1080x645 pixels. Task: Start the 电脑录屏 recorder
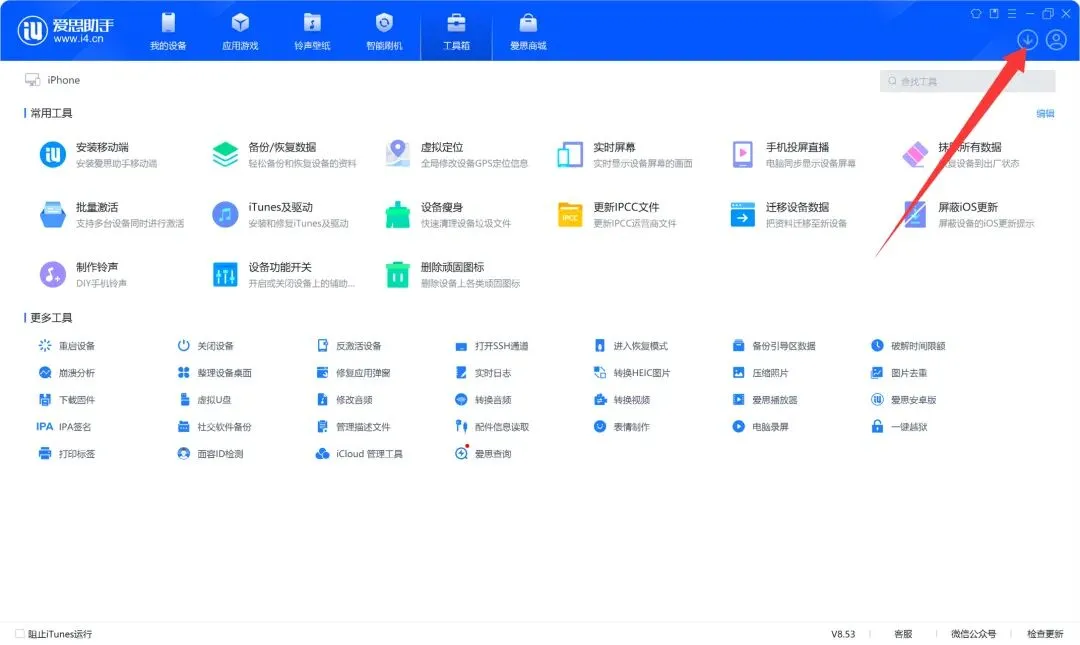click(760, 427)
